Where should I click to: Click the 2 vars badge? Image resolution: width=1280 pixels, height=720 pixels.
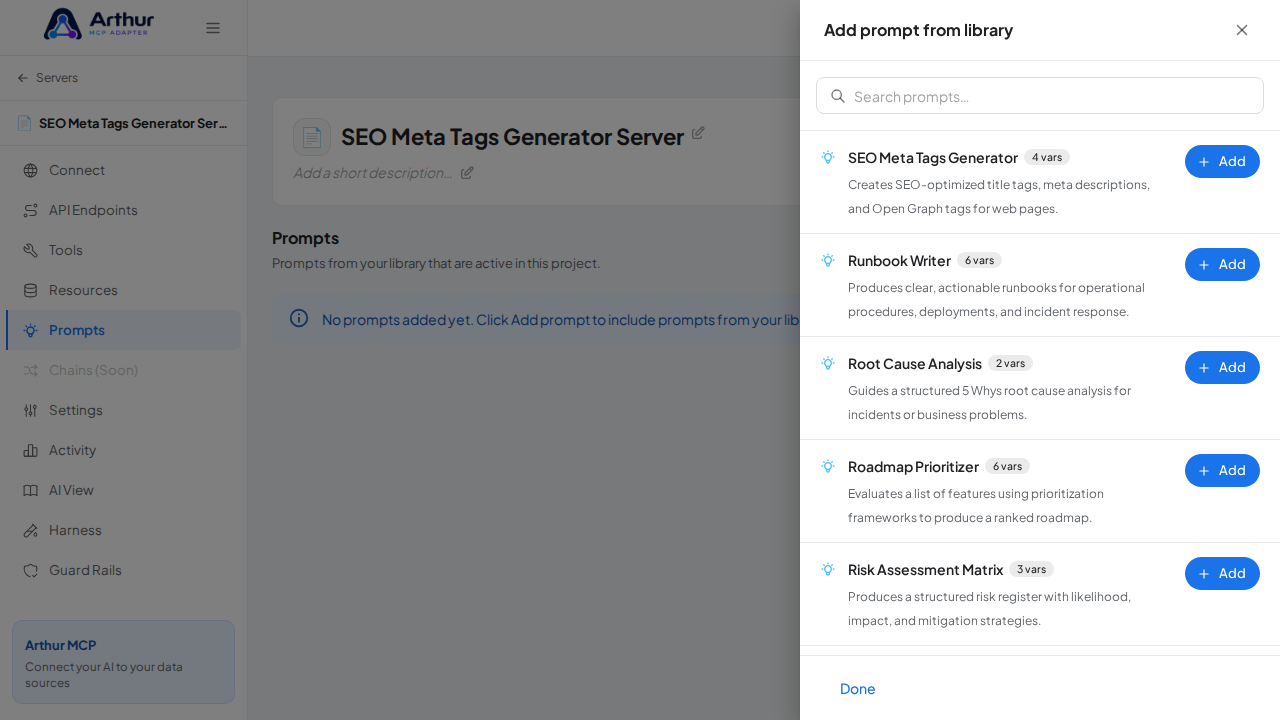(x=1010, y=363)
